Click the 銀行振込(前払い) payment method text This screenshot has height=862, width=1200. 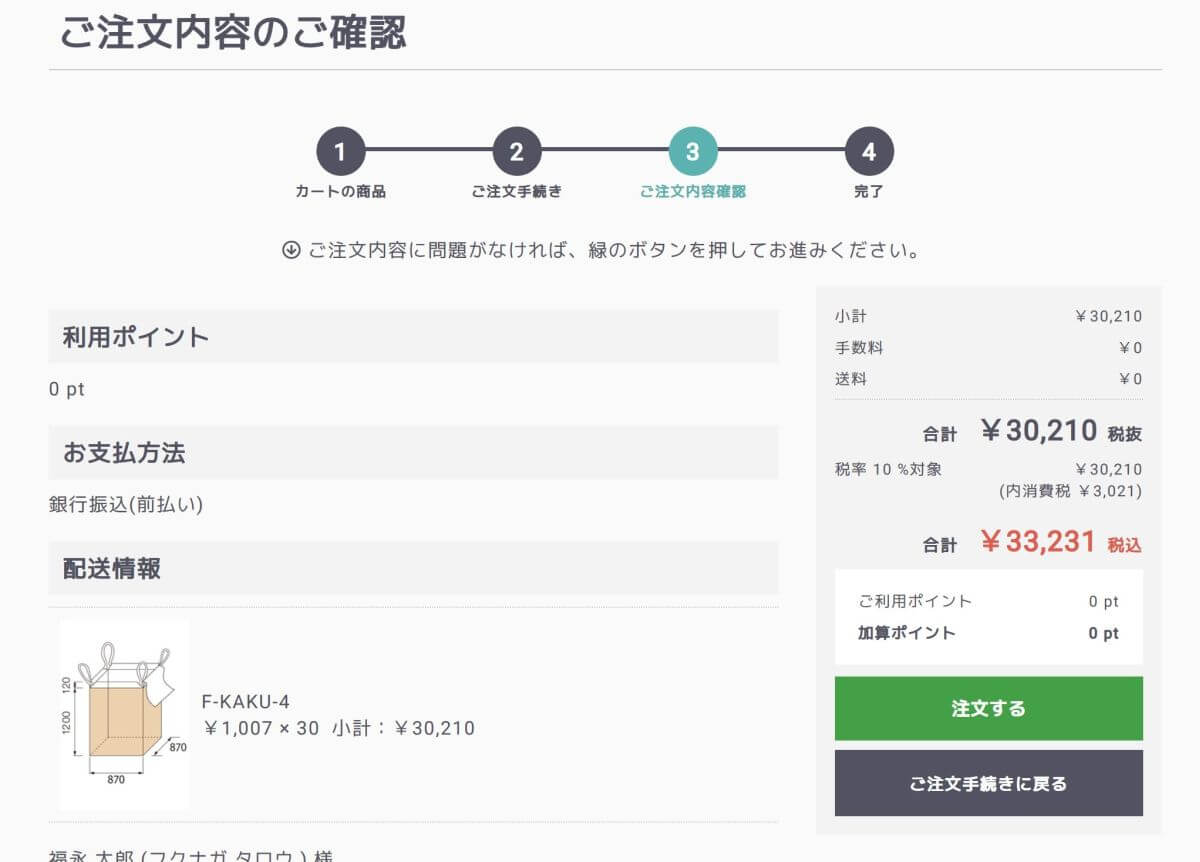pos(126,505)
